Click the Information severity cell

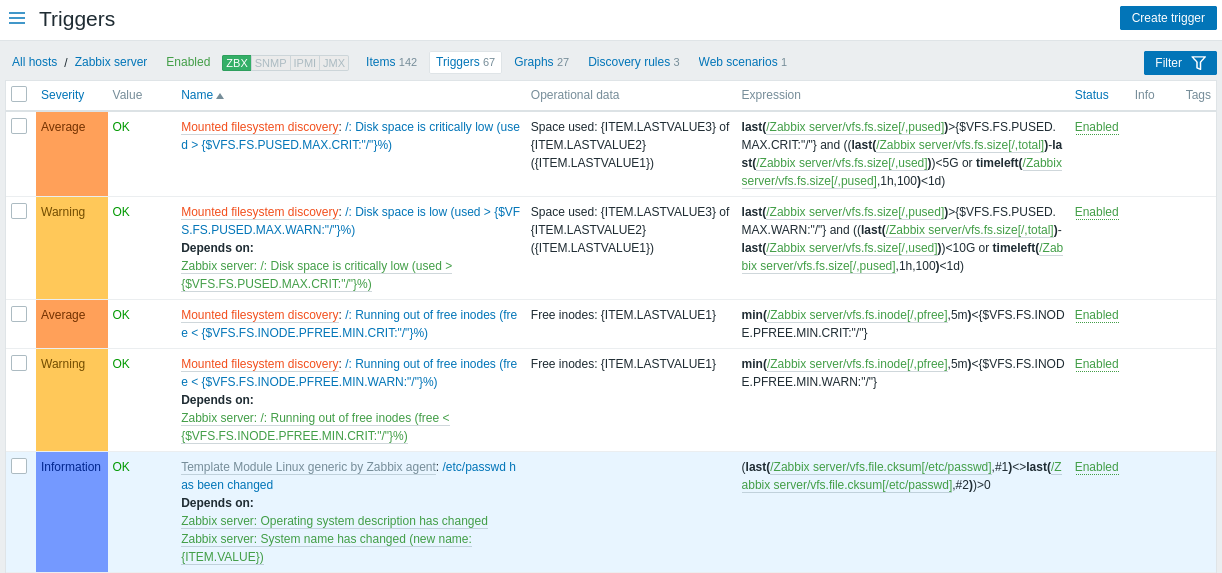click(72, 512)
